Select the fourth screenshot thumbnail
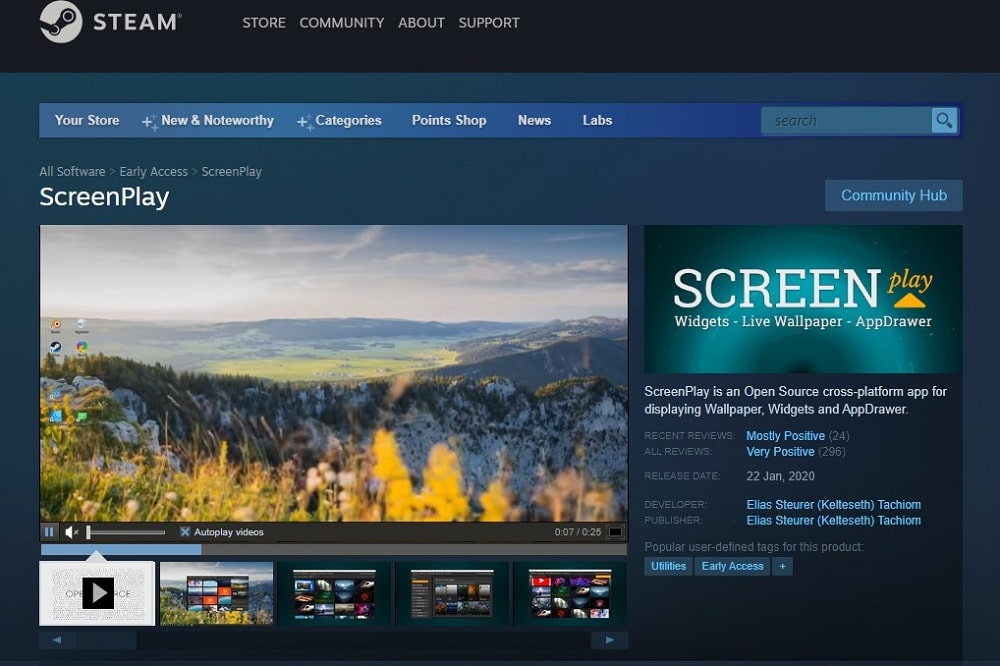The image size is (1000, 666). [x=452, y=593]
